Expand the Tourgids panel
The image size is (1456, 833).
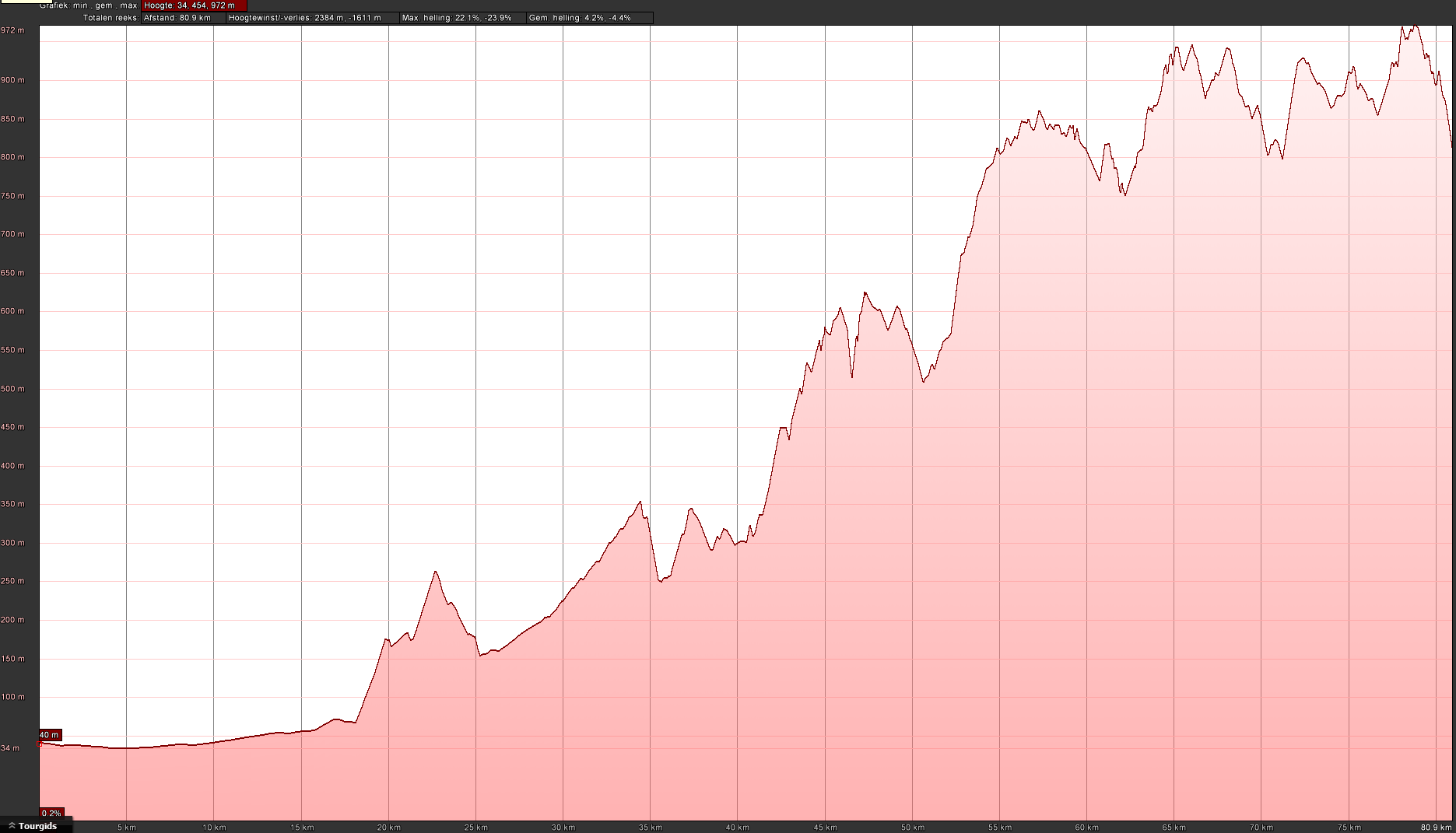[37, 826]
